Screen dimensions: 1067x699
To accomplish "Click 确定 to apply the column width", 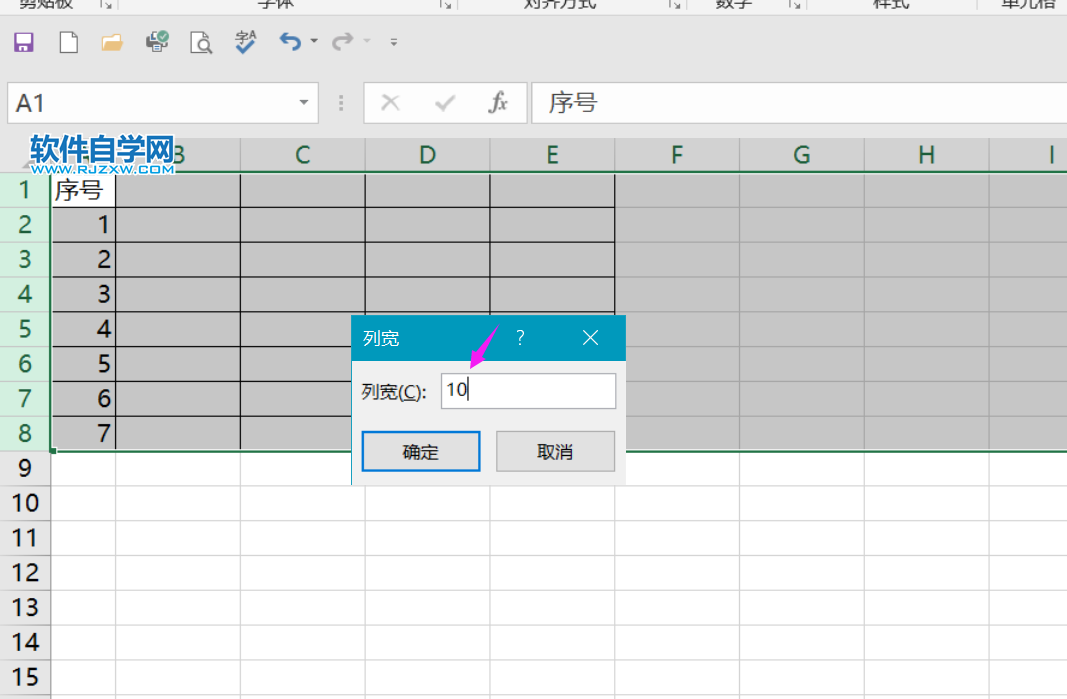I will [x=420, y=451].
